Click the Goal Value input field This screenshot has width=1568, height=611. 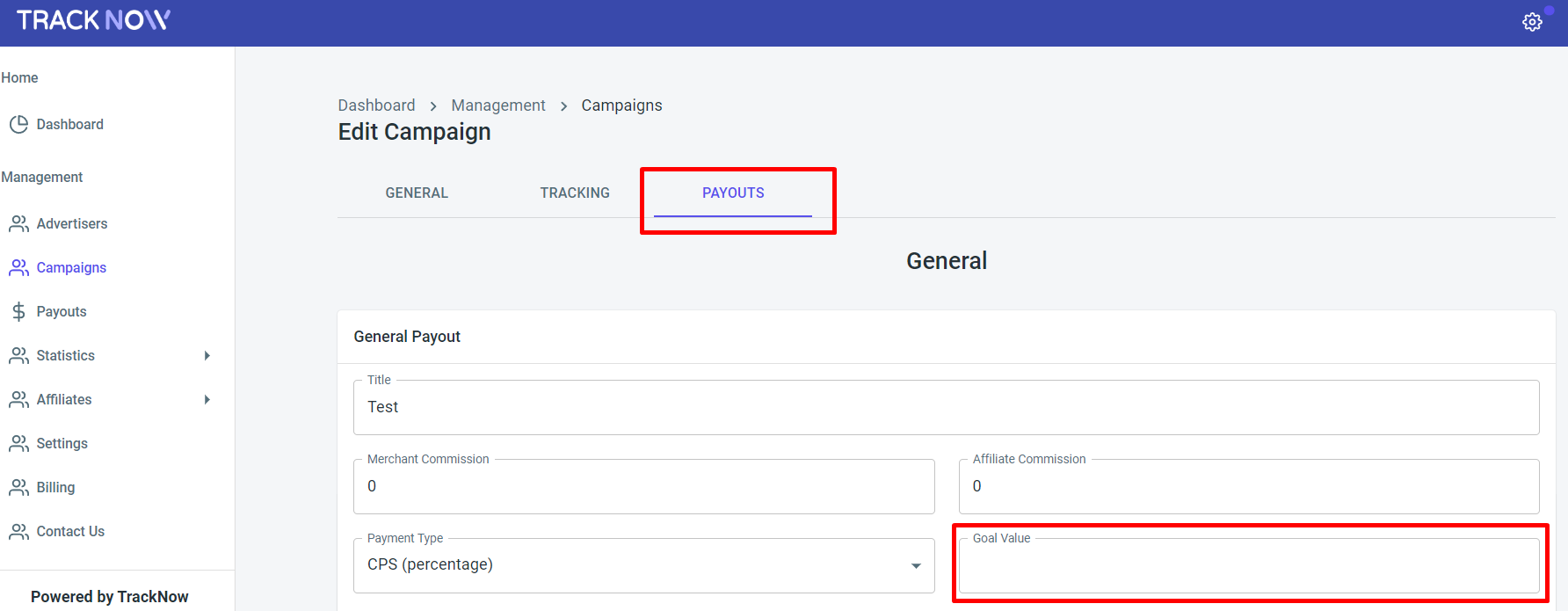[x=1248, y=567]
